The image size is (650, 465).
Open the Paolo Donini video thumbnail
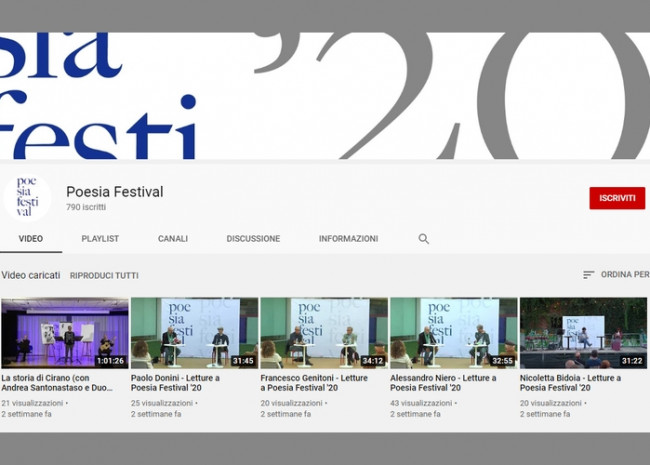194,333
